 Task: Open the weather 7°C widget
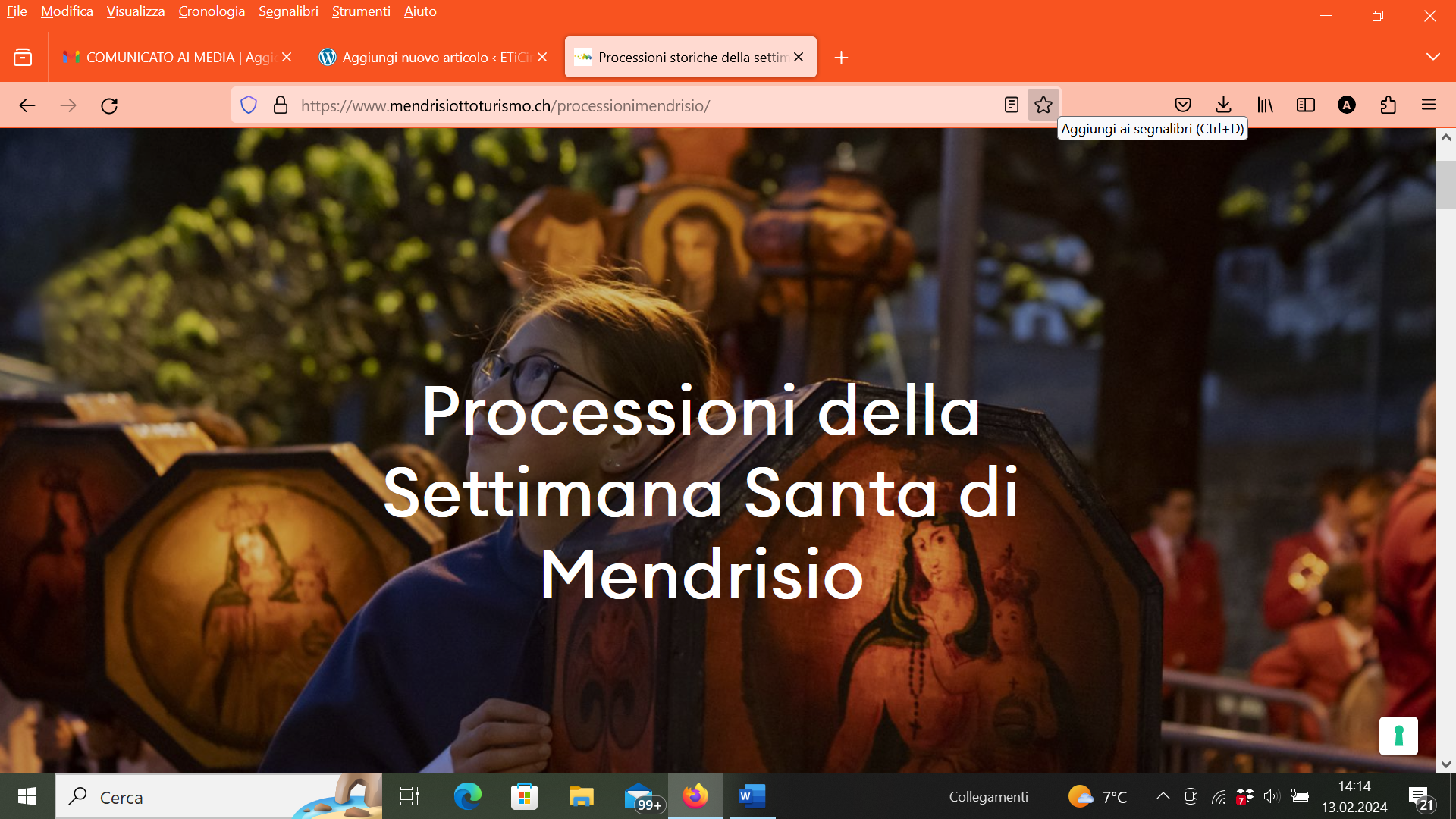pyautogui.click(x=1097, y=797)
